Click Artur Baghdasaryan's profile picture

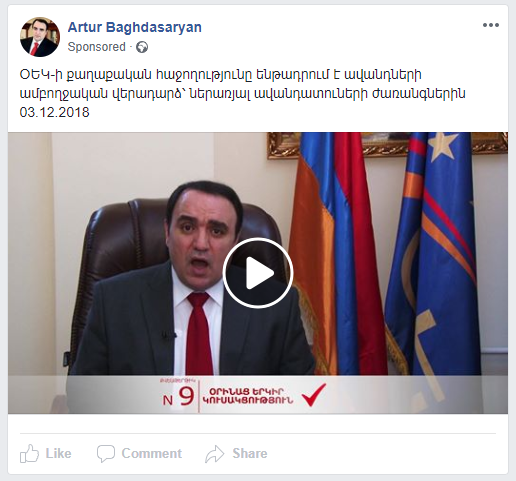pos(40,37)
